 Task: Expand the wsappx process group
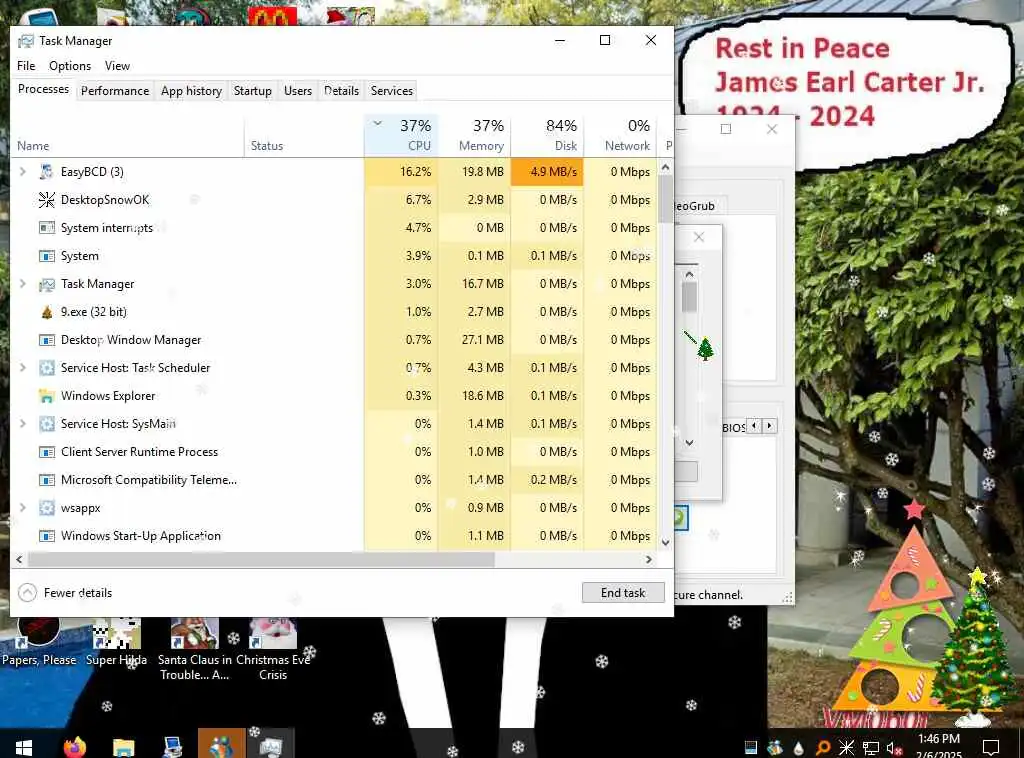[23, 508]
